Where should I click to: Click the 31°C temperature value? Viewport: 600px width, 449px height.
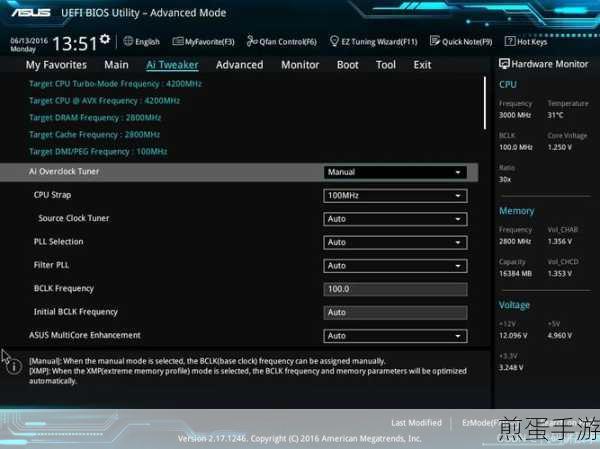pyautogui.click(x=555, y=115)
